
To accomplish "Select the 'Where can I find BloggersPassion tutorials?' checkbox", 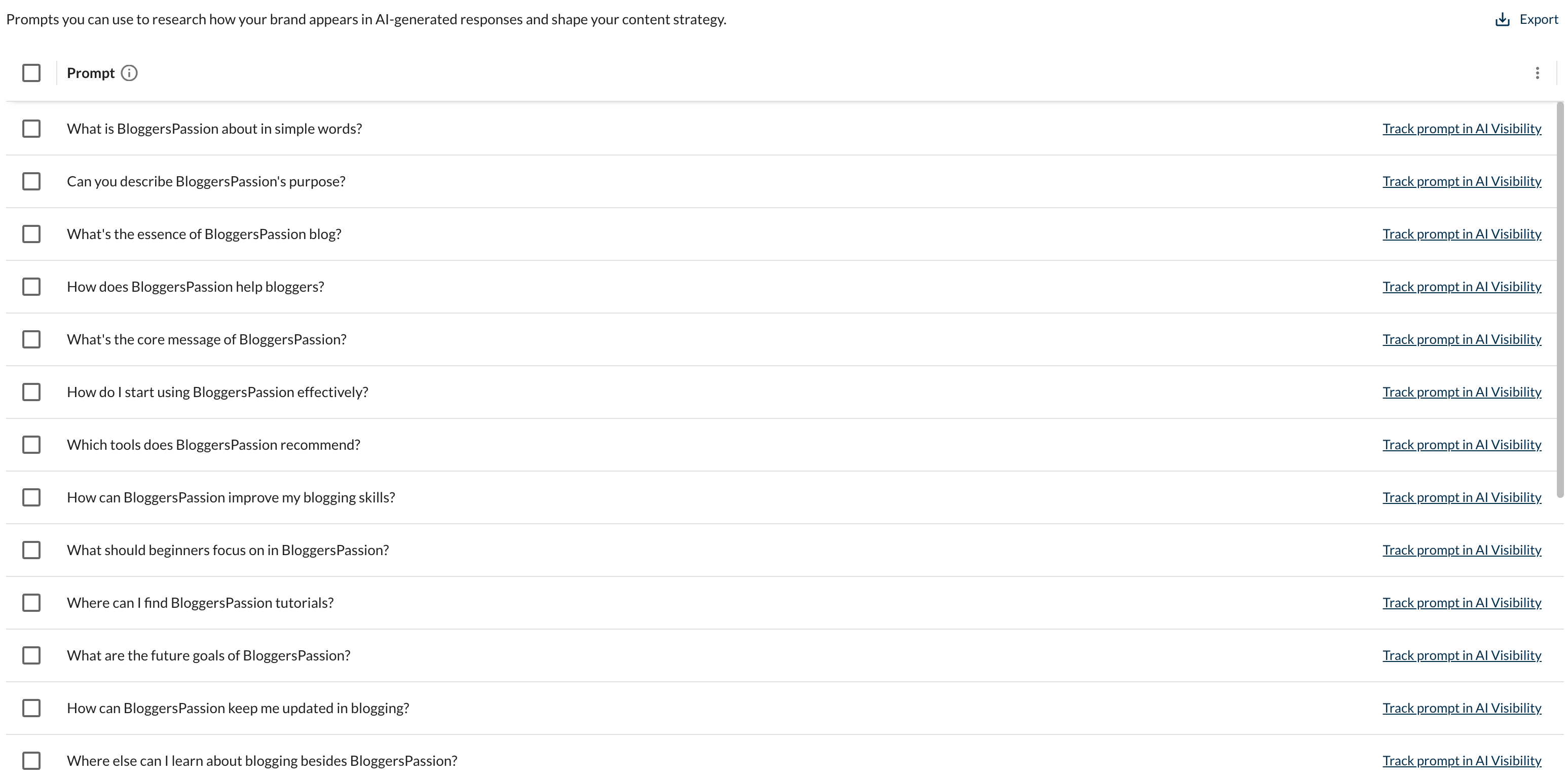I will 31,603.
